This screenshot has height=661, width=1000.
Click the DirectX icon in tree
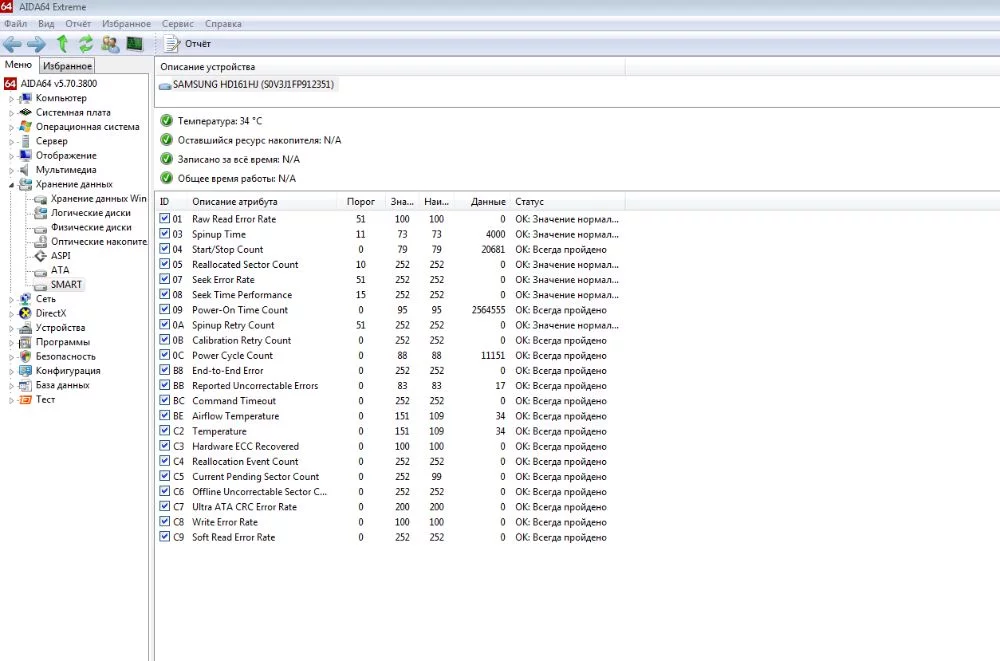26,313
